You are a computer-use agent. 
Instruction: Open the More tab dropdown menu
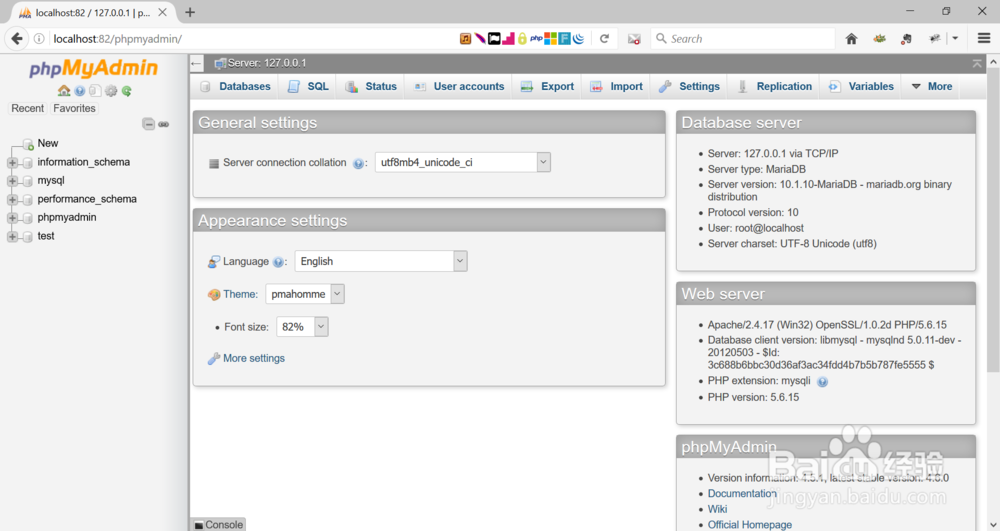click(932, 87)
